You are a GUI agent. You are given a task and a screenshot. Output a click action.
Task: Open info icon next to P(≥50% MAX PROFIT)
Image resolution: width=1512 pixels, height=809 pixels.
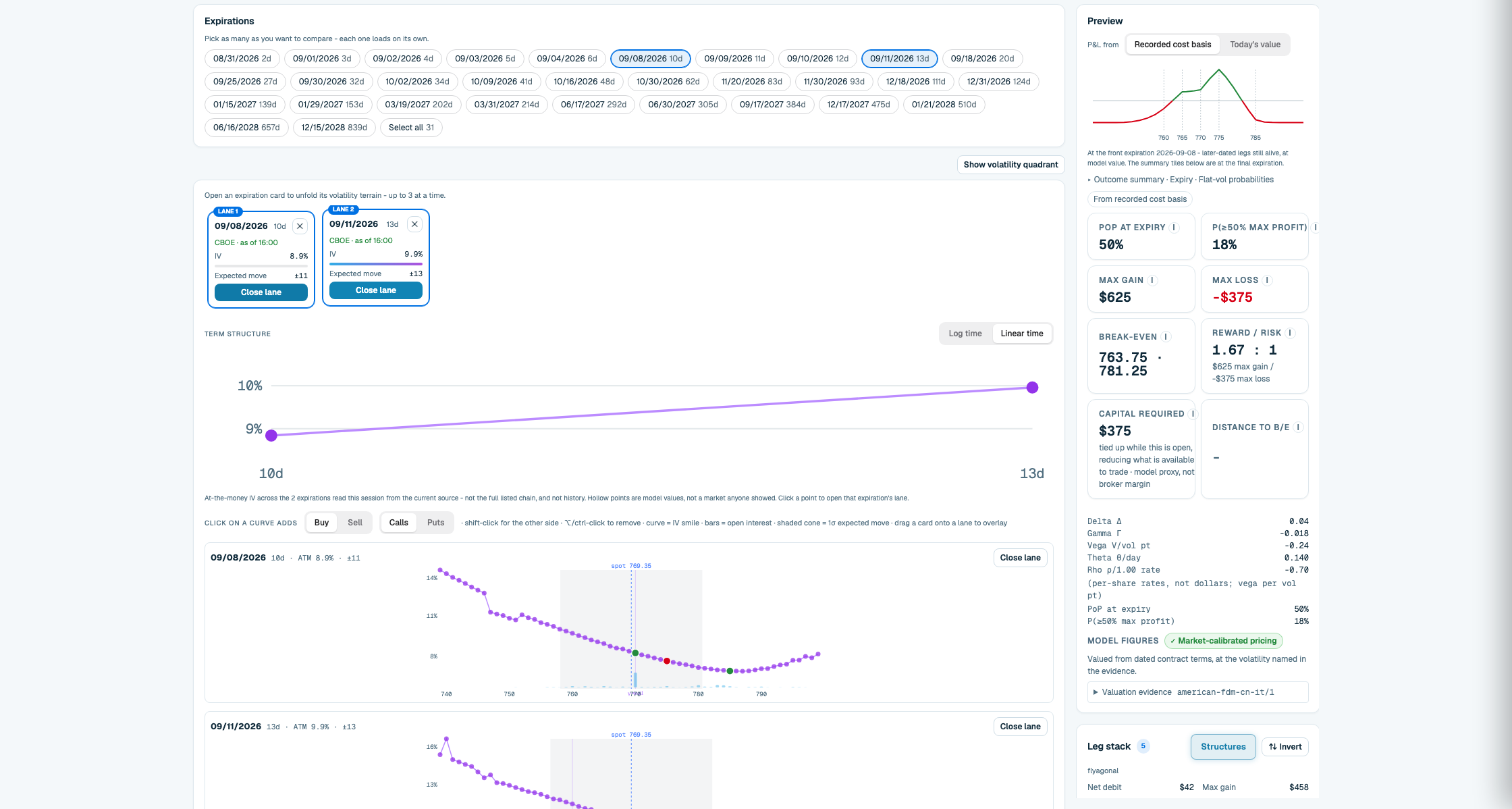pyautogui.click(x=1316, y=228)
